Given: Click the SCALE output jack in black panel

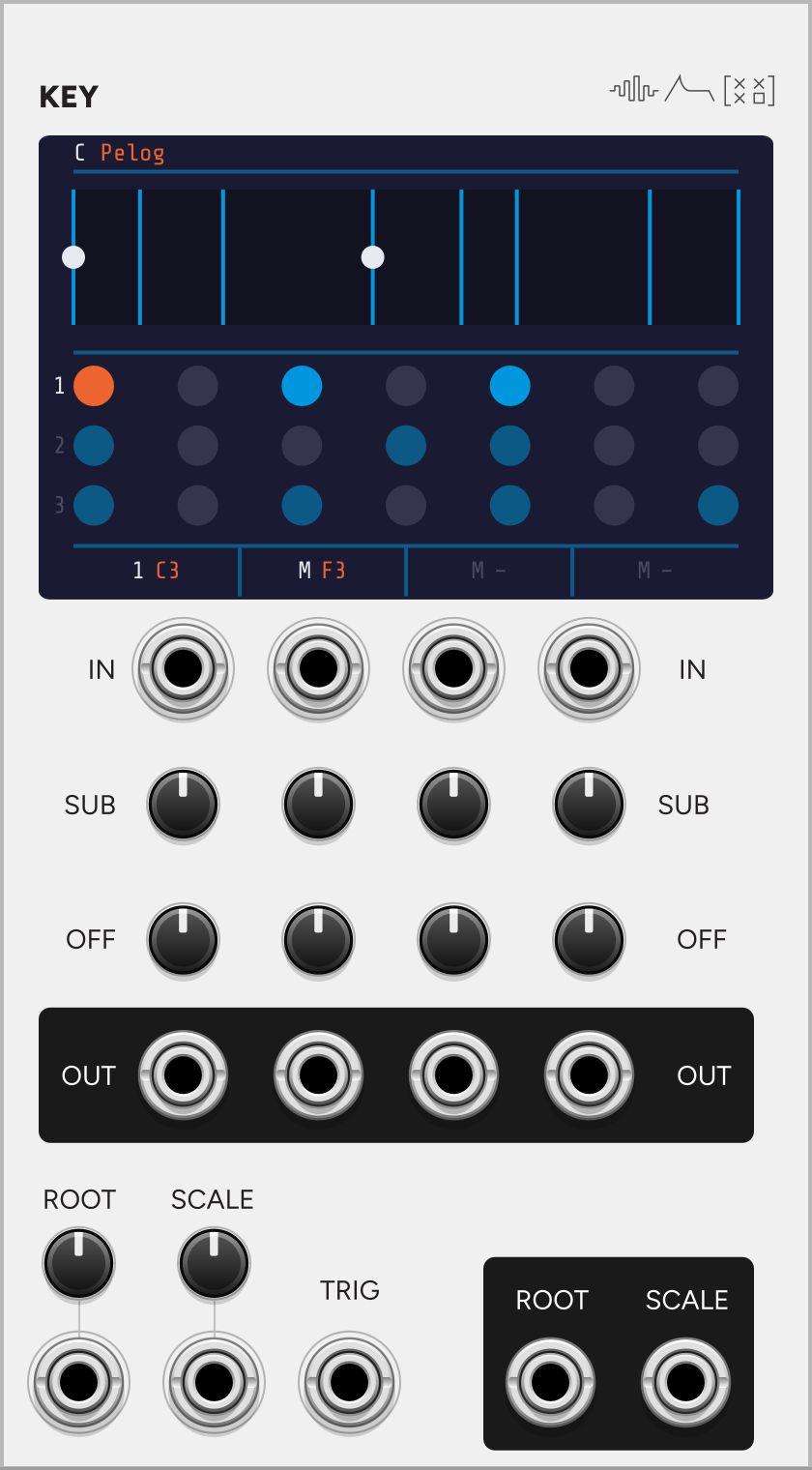Looking at the screenshot, I should [x=685, y=1382].
